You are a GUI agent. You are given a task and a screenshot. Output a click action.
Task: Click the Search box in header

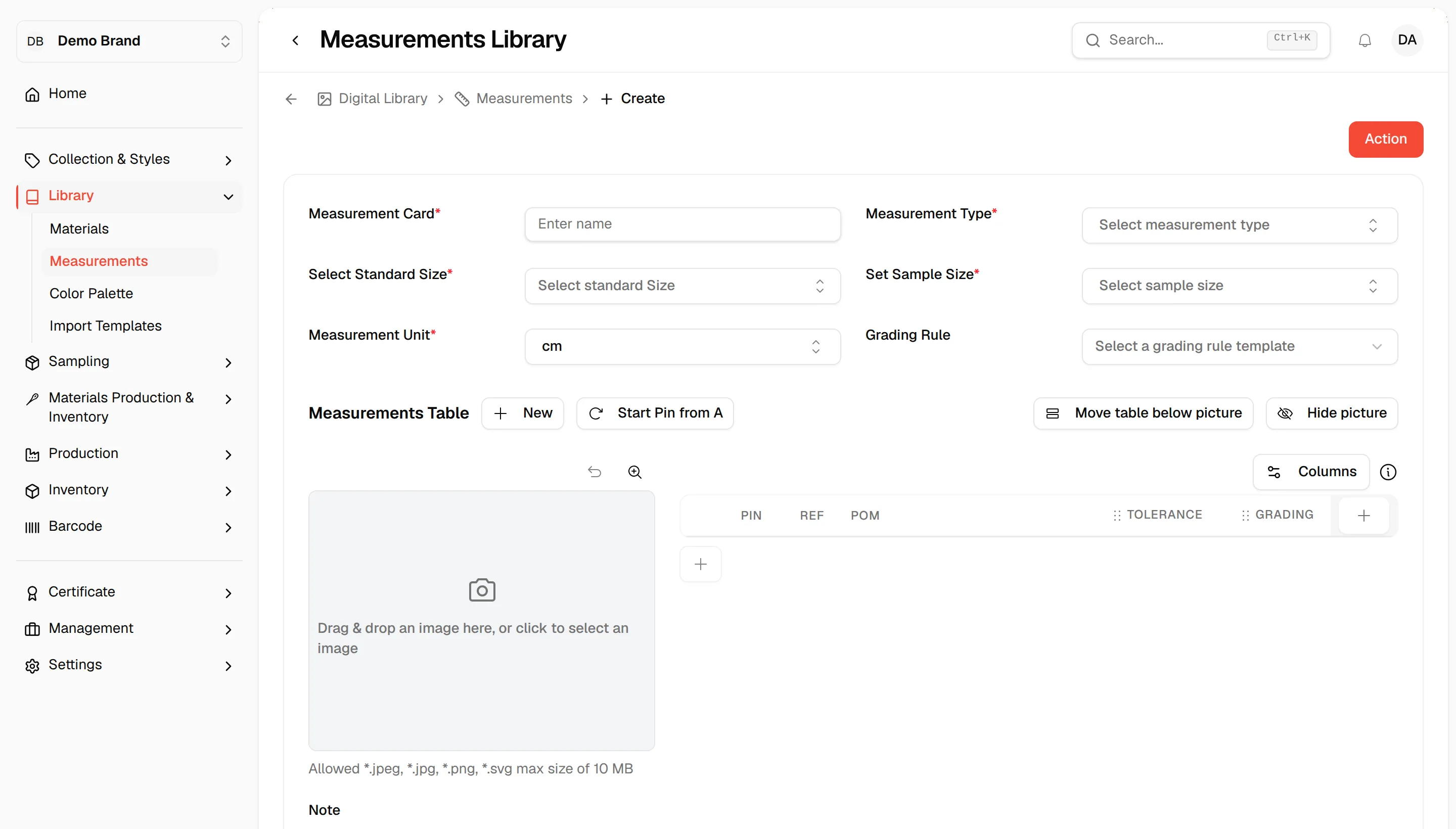(x=1200, y=40)
